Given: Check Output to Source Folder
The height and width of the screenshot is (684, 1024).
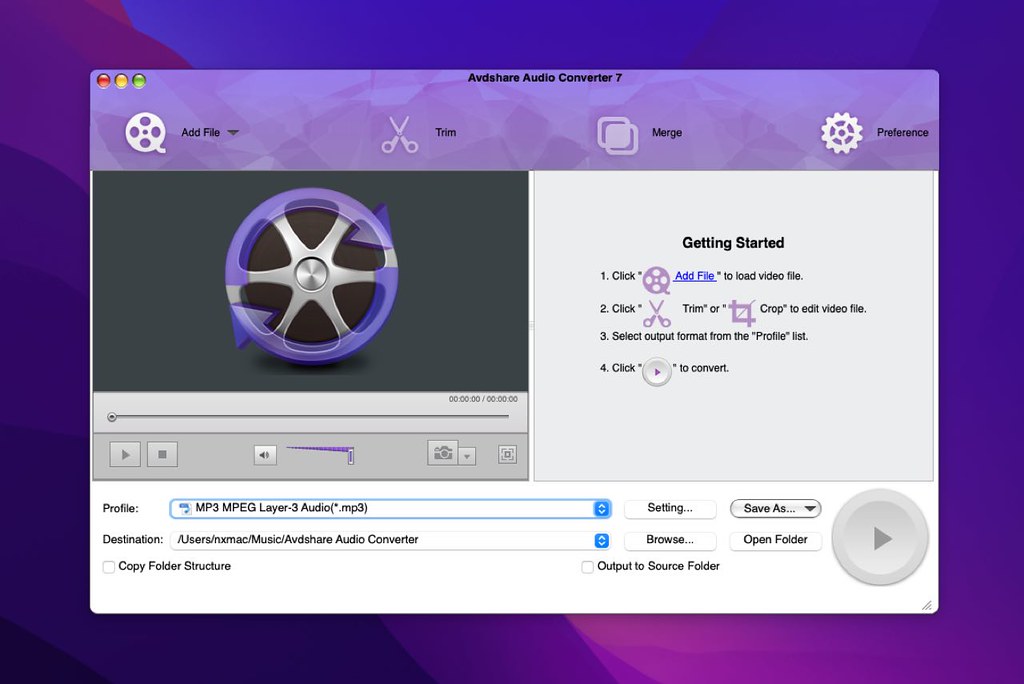Looking at the screenshot, I should pyautogui.click(x=587, y=566).
